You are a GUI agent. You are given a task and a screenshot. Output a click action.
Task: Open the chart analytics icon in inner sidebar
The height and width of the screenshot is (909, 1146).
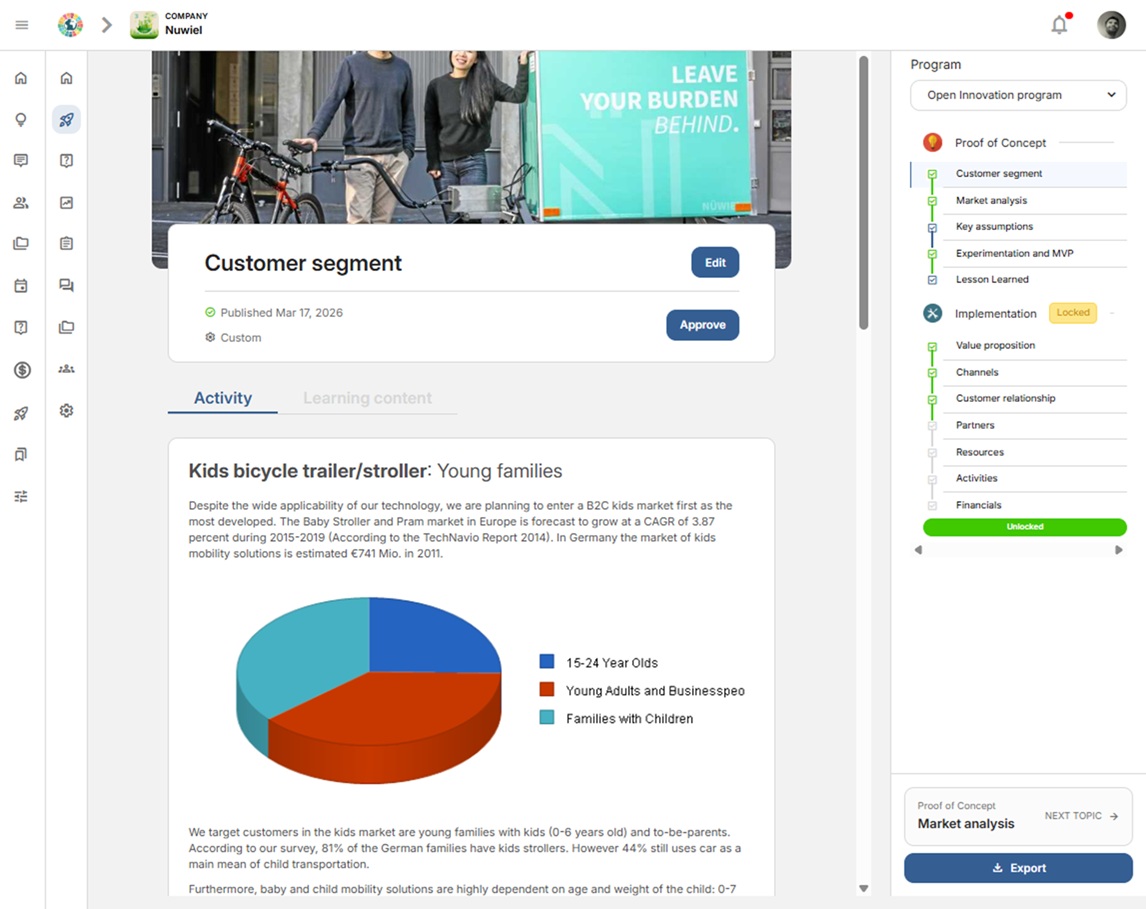click(x=66, y=203)
